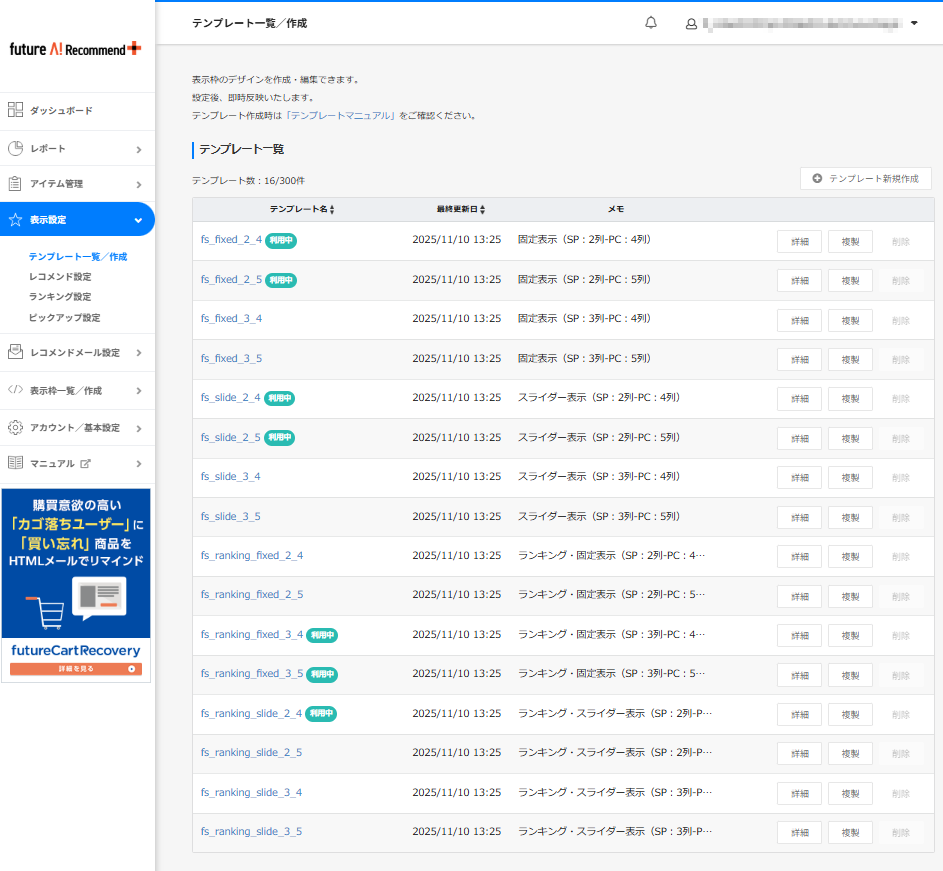This screenshot has width=943, height=871.
Task: Go to ピックアップ設定 in the sidebar
Action: (x=65, y=318)
